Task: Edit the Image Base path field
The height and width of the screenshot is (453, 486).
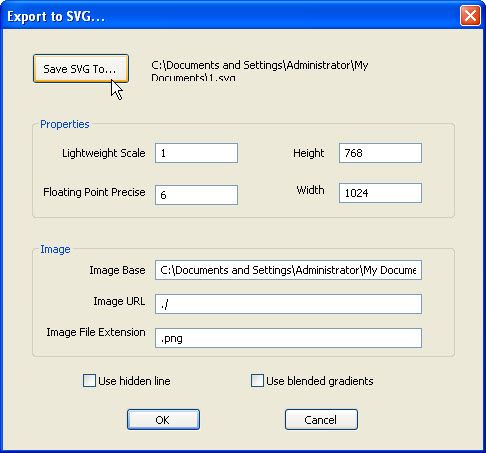Action: [x=288, y=270]
